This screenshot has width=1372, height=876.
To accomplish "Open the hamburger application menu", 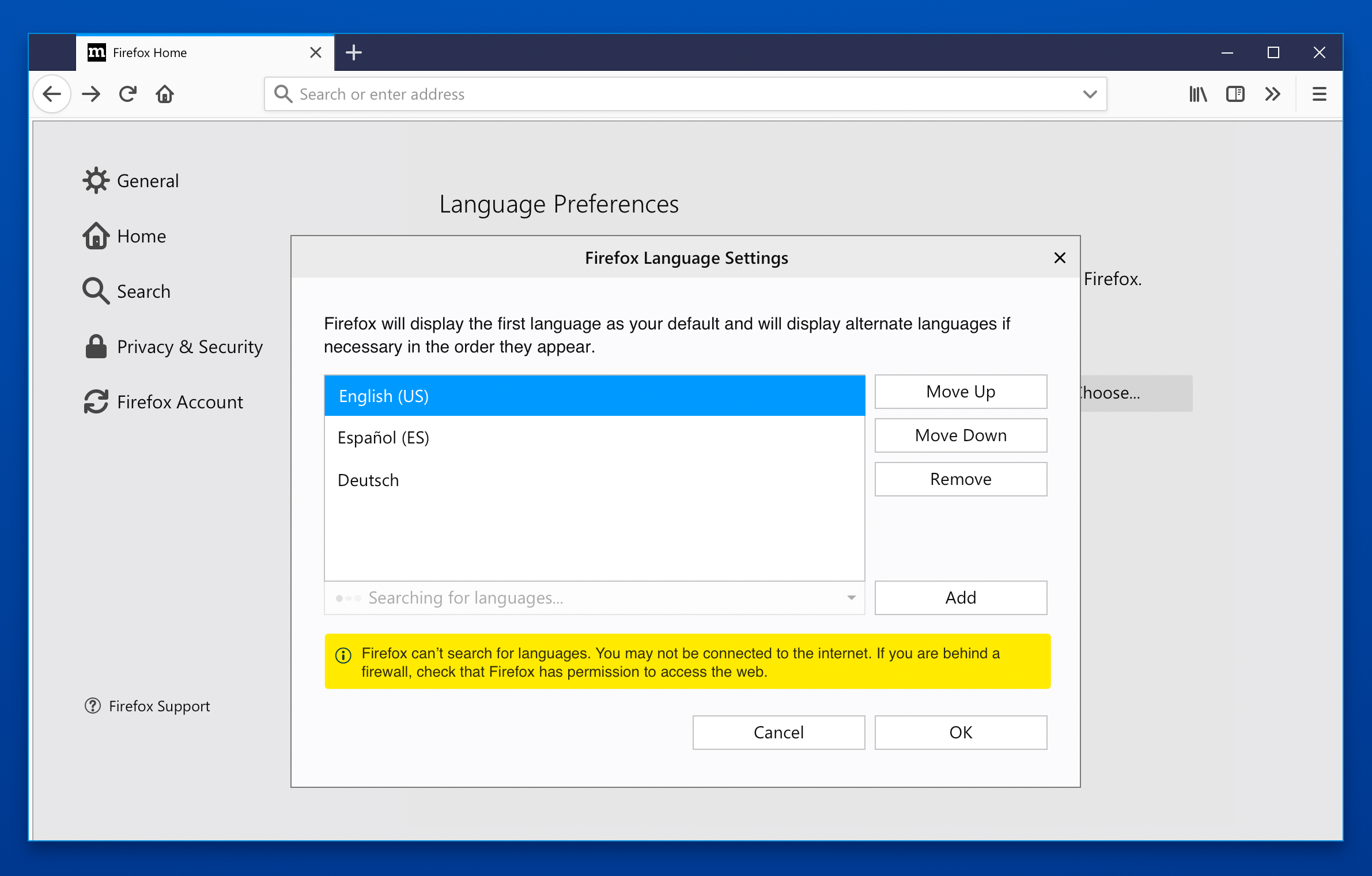I will 1319,94.
